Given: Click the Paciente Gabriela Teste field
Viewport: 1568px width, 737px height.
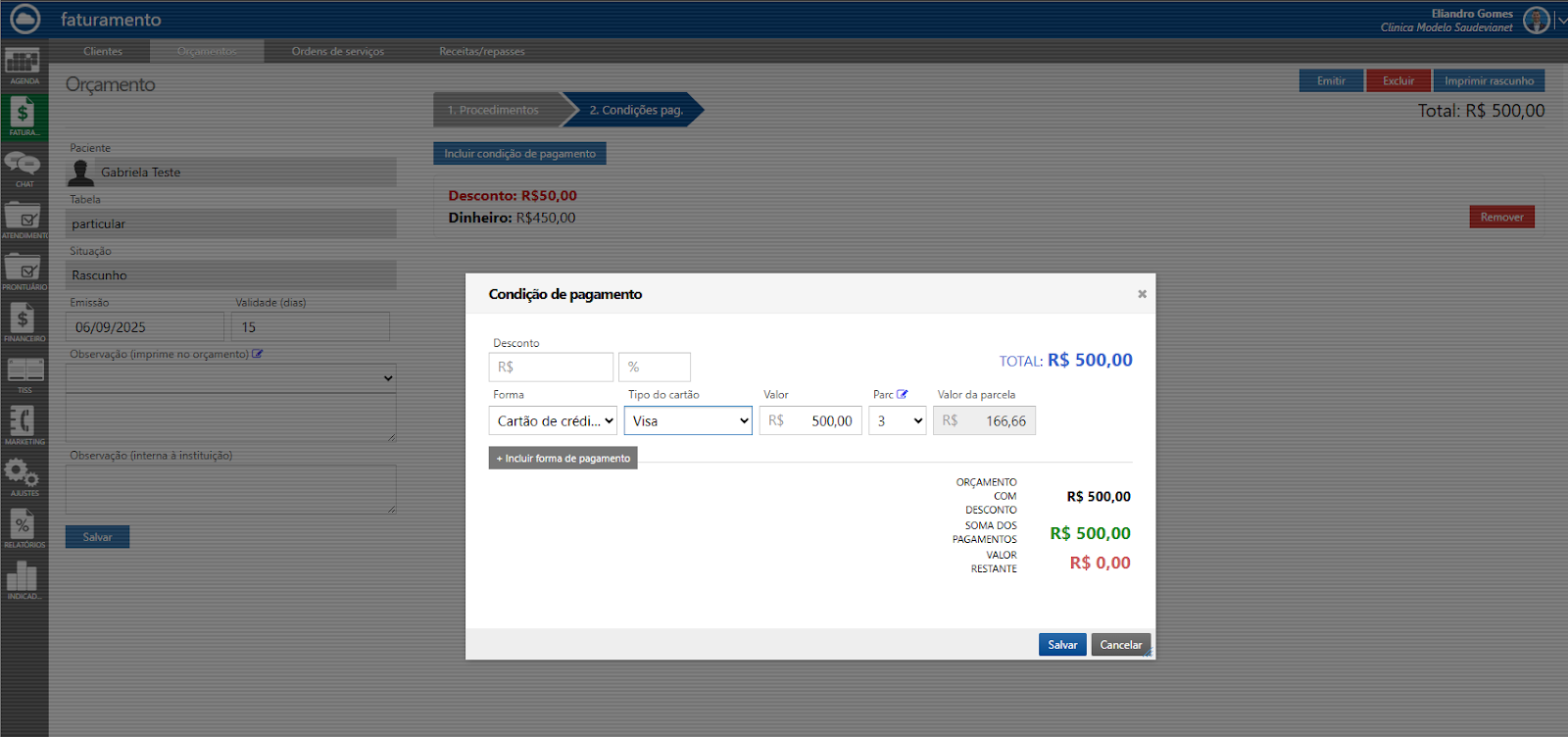Looking at the screenshot, I should coord(231,172).
